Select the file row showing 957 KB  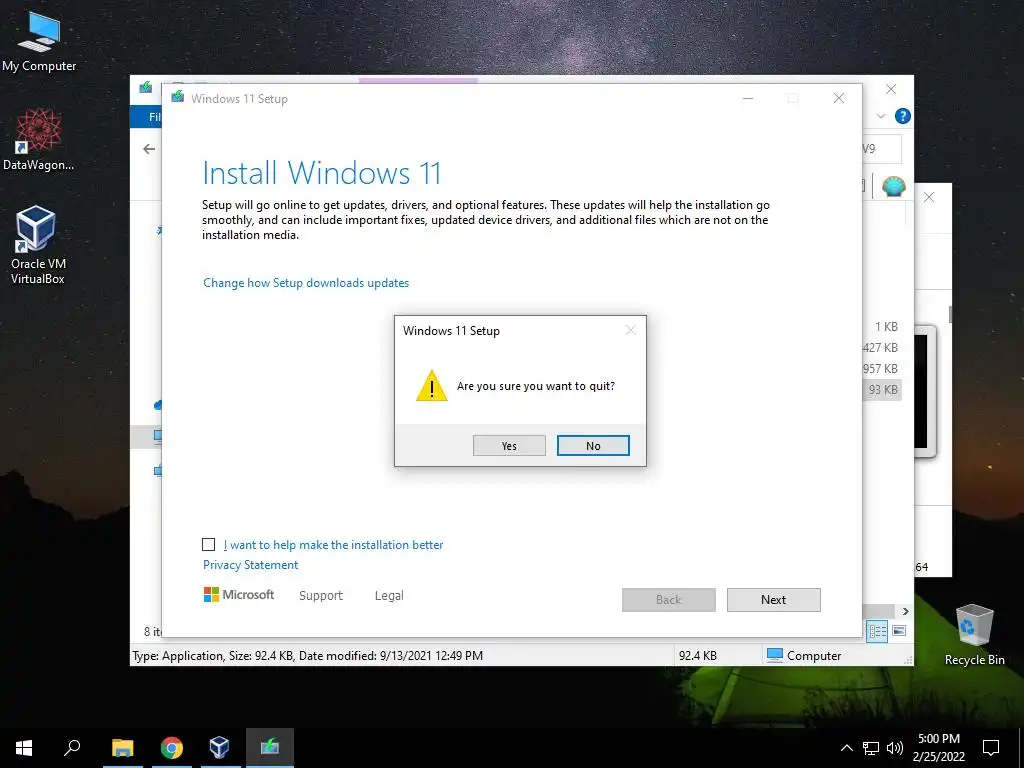tap(881, 368)
